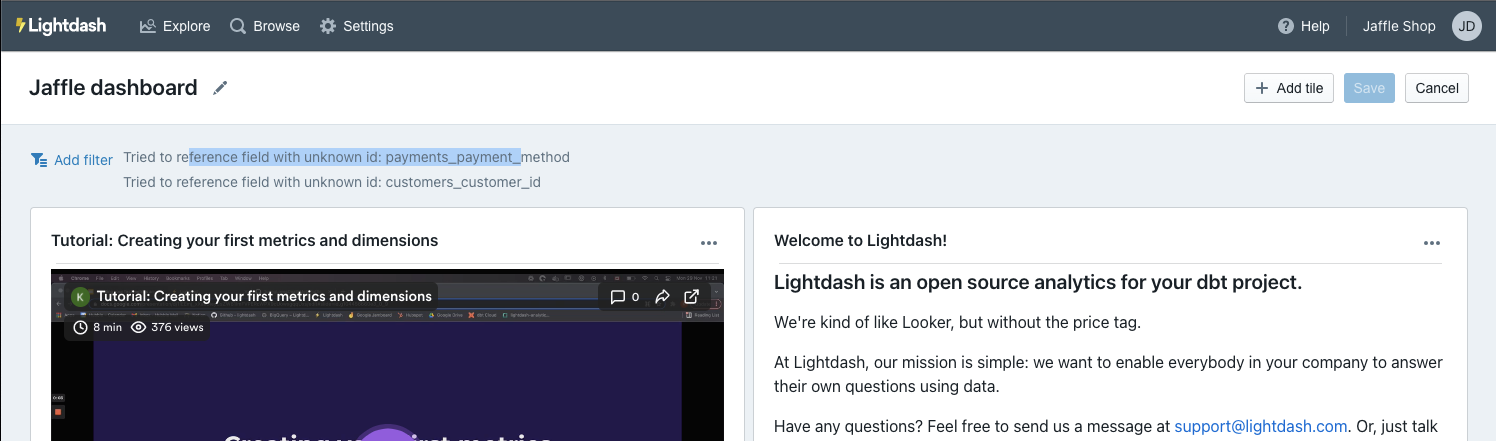Image resolution: width=1496 pixels, height=441 pixels.
Task: Click the 8 min duration label
Action: tap(98, 327)
